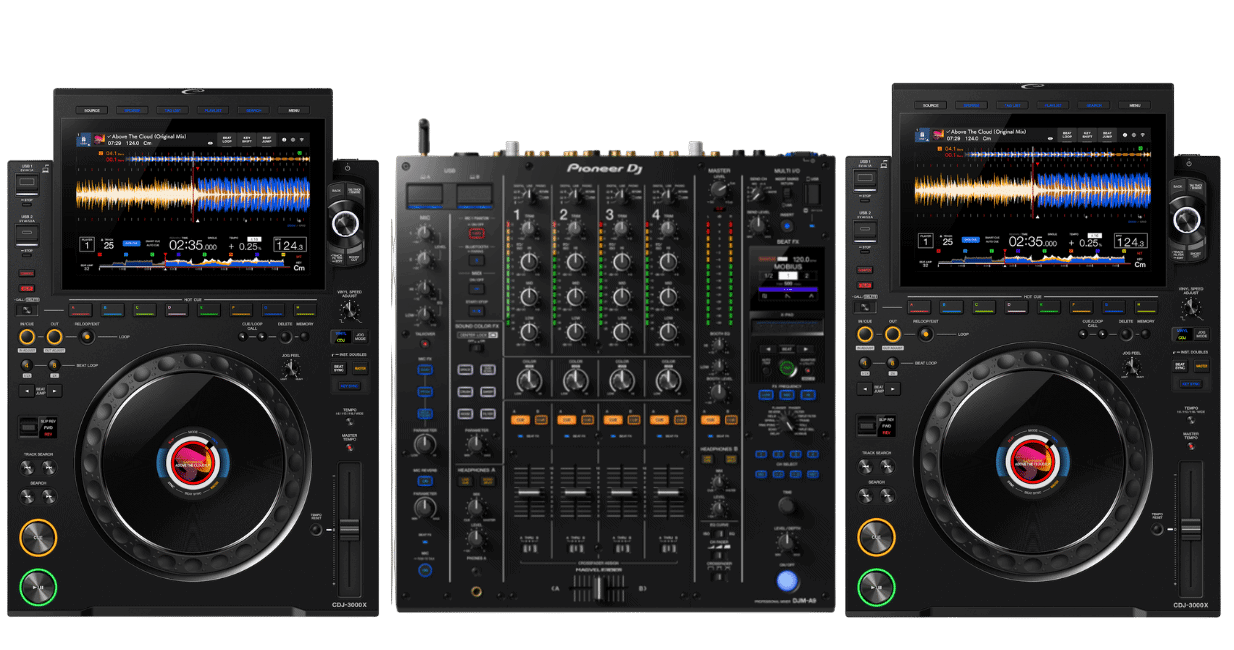1234x650 pixels.
Task: Click channel 1 fader on mixer
Action: point(529,492)
